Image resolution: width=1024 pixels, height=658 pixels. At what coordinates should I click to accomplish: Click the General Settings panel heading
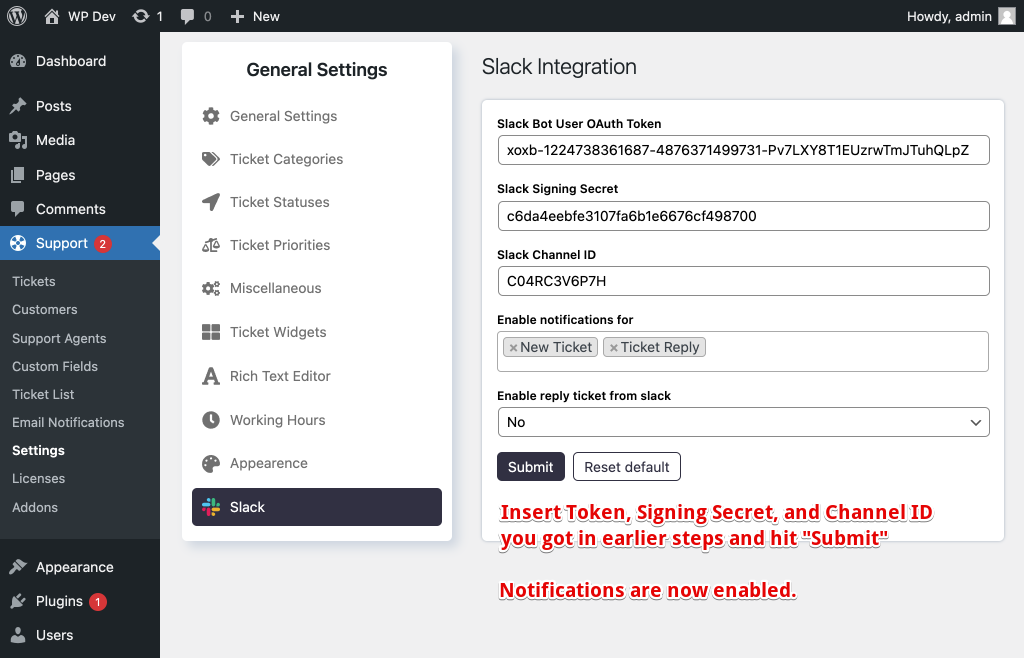317,70
